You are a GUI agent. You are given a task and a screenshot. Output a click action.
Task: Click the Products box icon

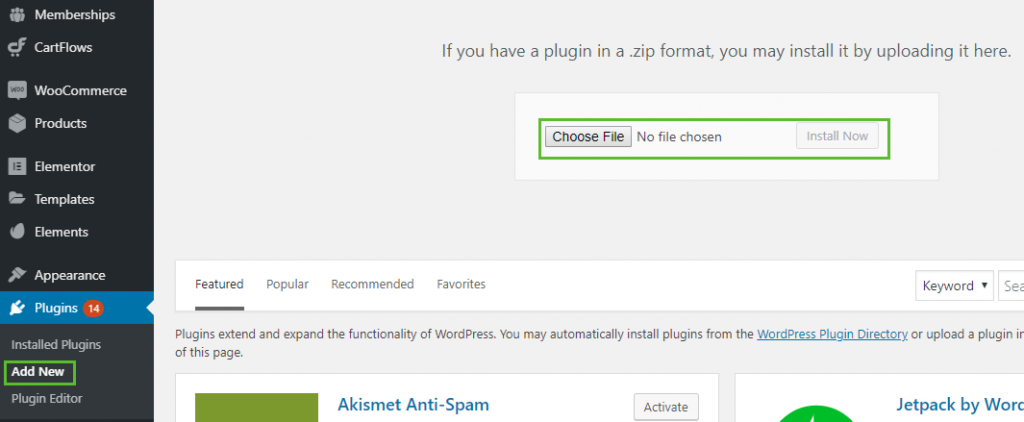click(16, 123)
